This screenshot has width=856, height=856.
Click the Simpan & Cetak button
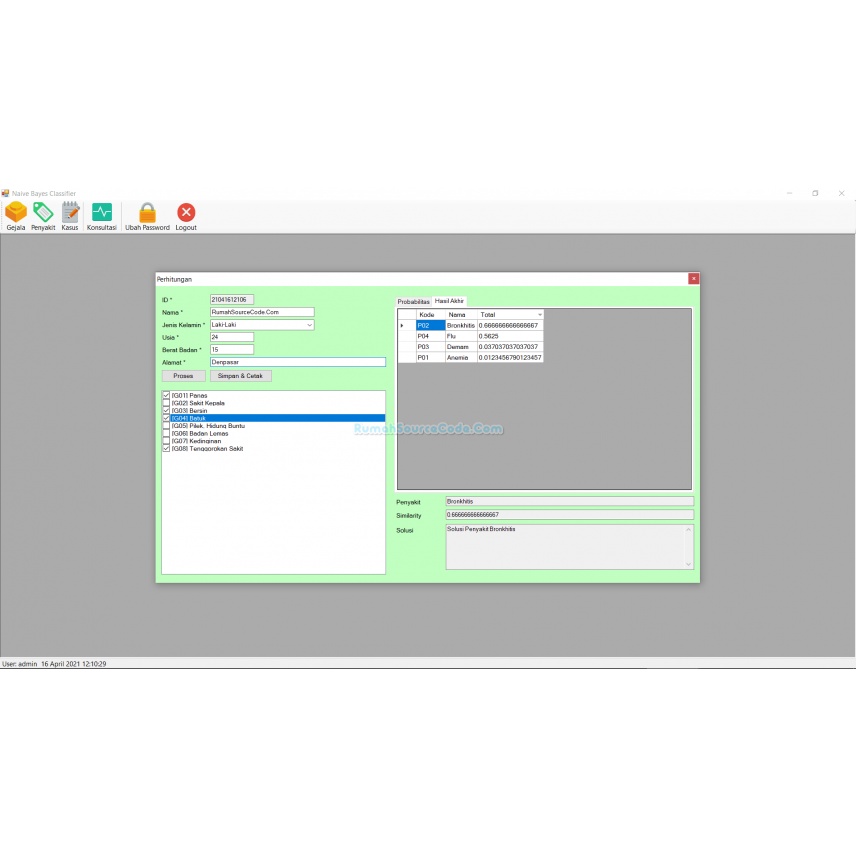(x=241, y=376)
